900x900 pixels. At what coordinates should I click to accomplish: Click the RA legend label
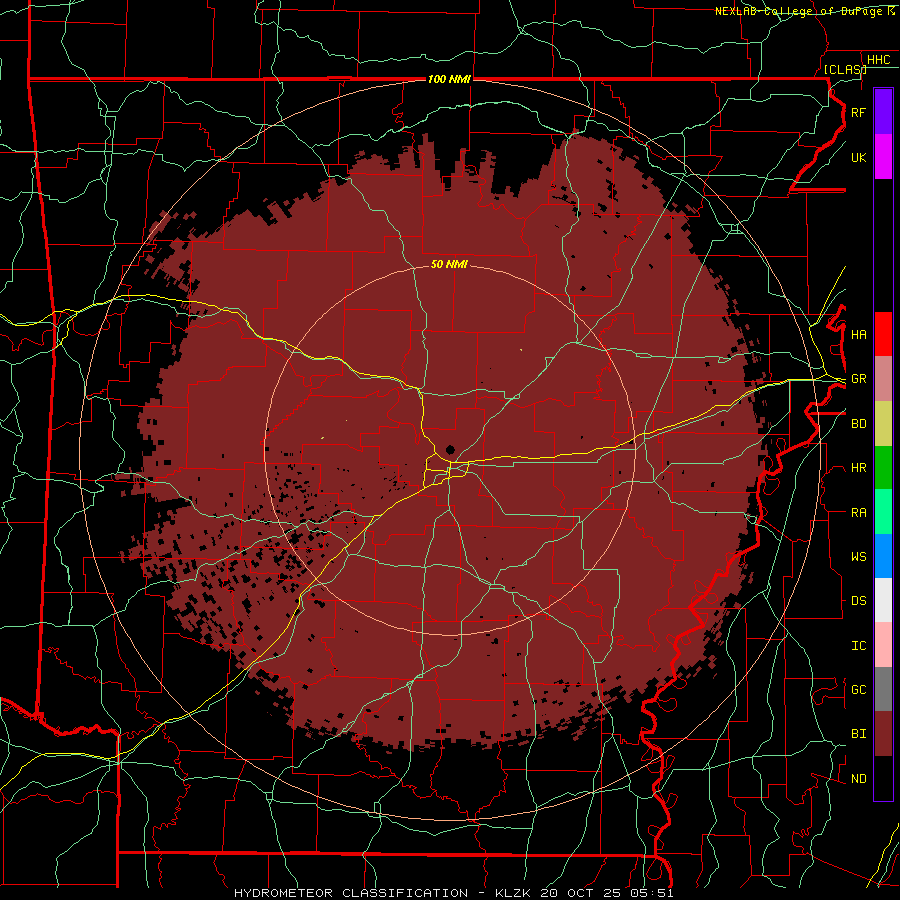click(x=858, y=512)
